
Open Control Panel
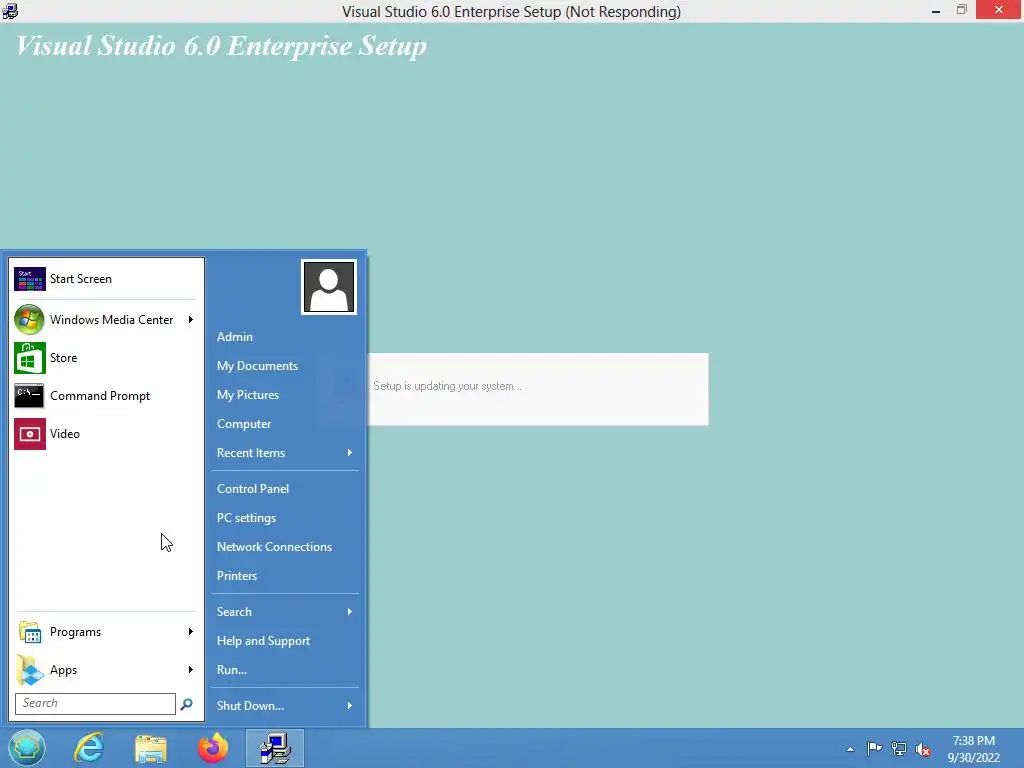(253, 488)
